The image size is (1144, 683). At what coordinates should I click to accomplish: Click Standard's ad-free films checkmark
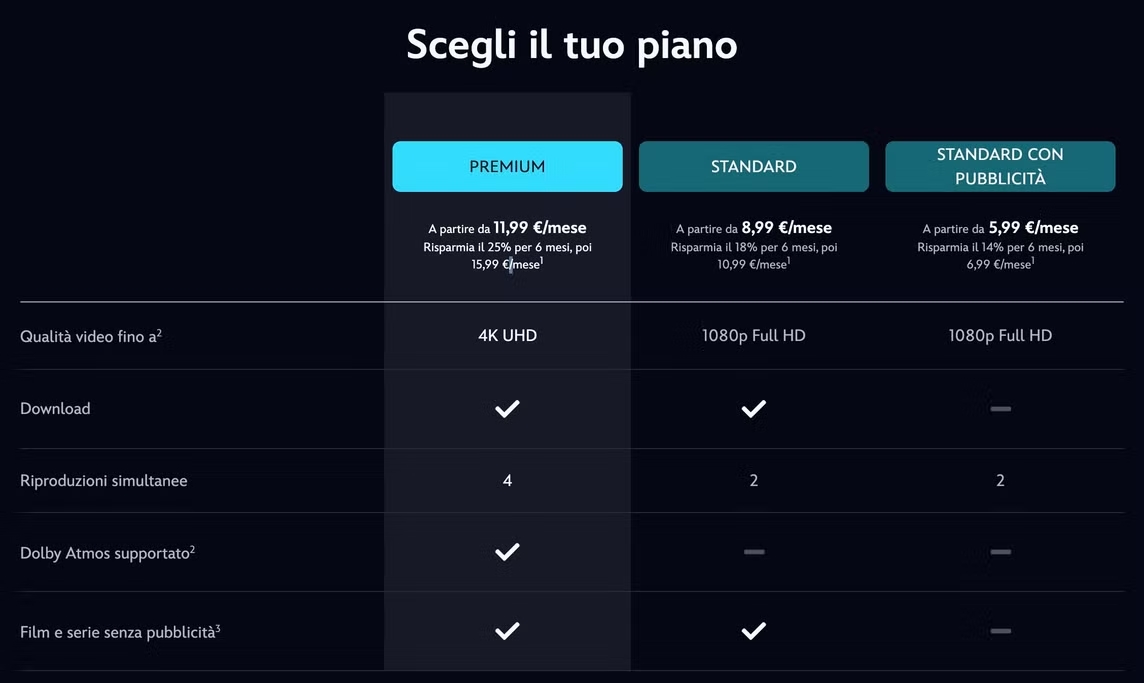(754, 630)
